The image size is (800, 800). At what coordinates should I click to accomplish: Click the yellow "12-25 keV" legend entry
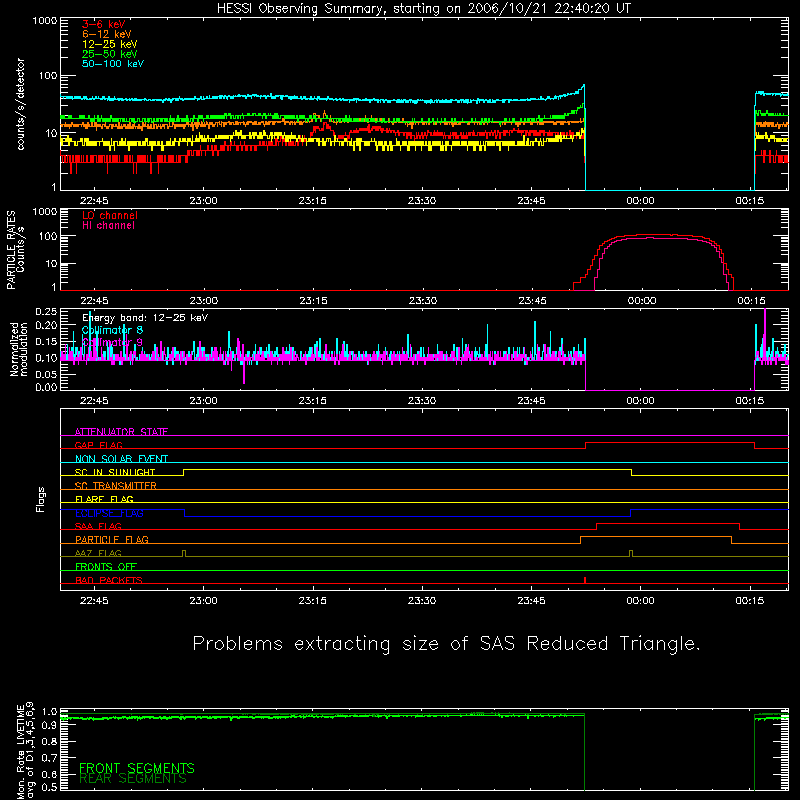click(x=110, y=44)
